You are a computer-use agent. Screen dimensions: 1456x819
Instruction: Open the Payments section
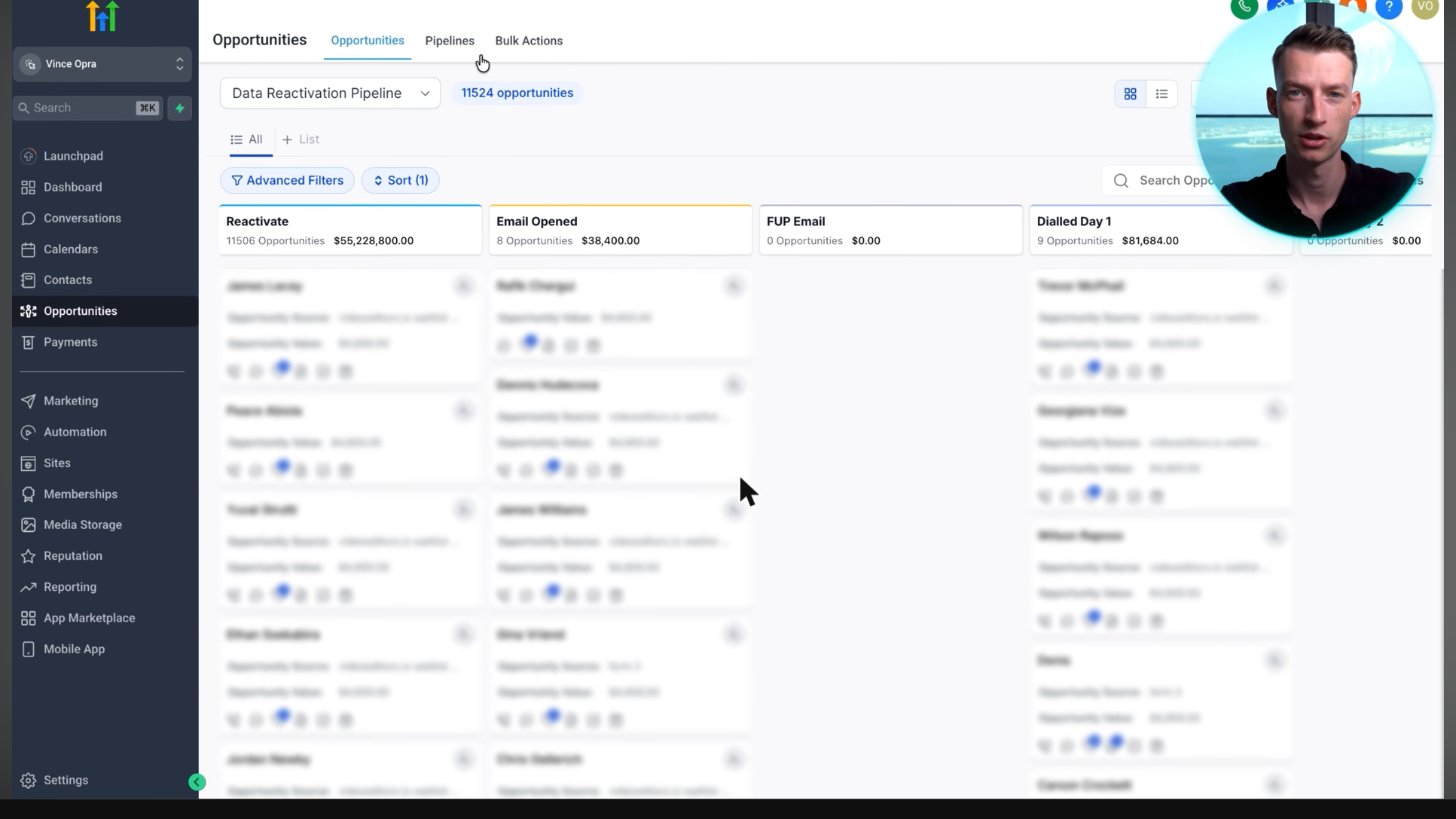(x=70, y=342)
